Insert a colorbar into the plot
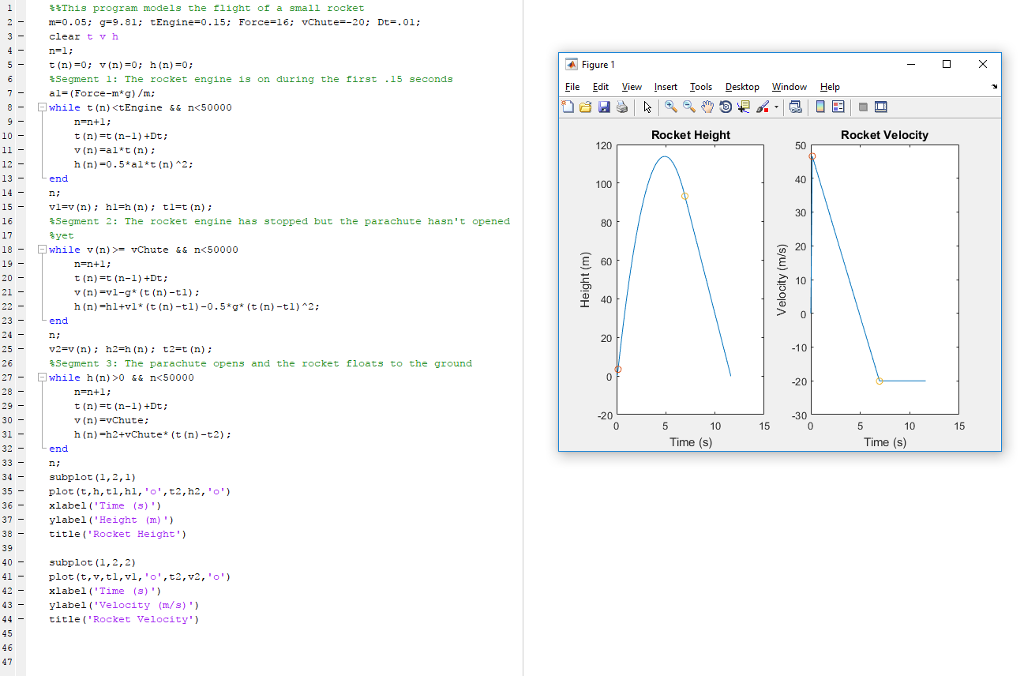Screen dimensions: 1024x676 [820, 106]
